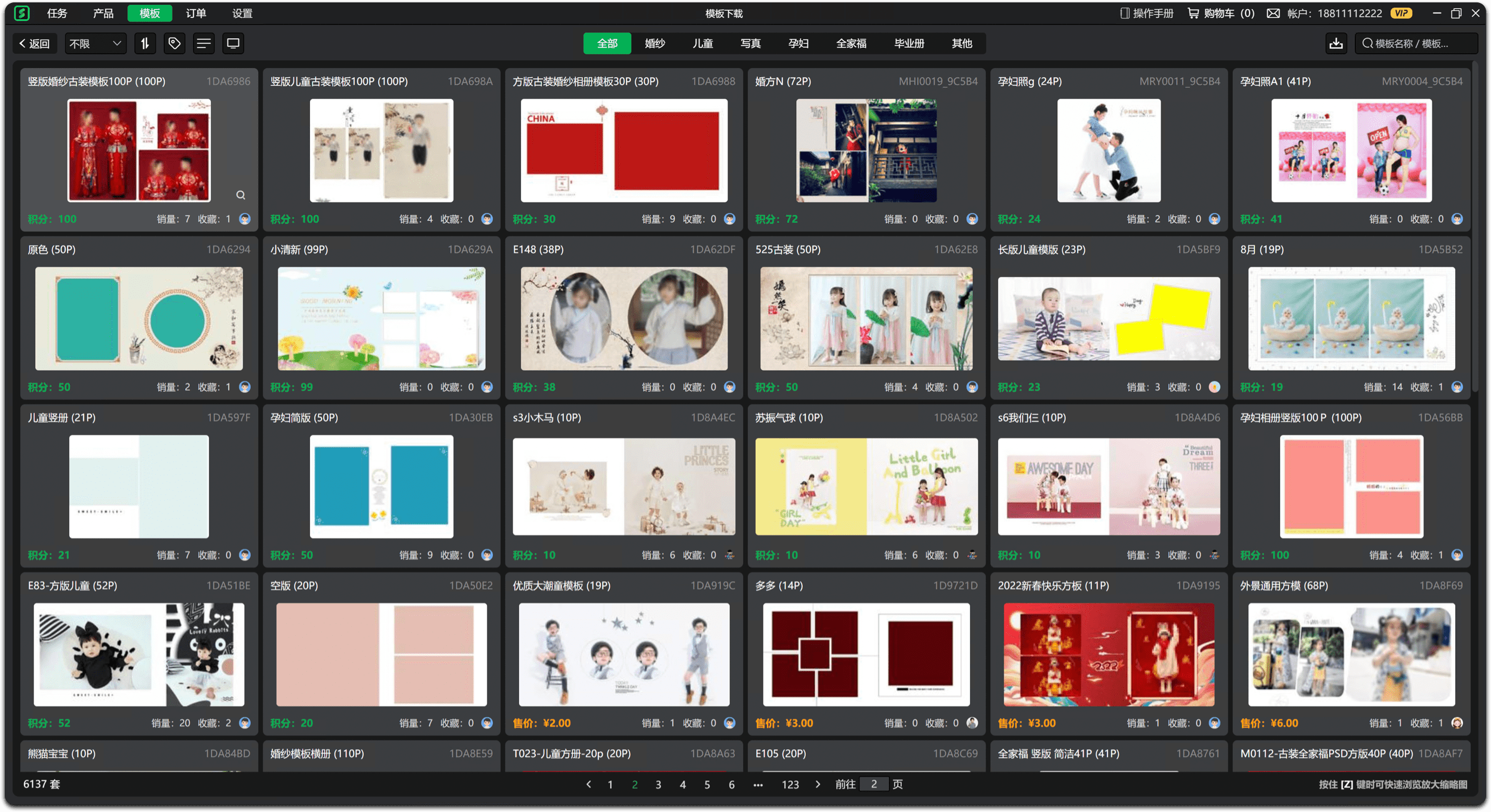
Task: Toggle the sort order icon
Action: click(145, 43)
